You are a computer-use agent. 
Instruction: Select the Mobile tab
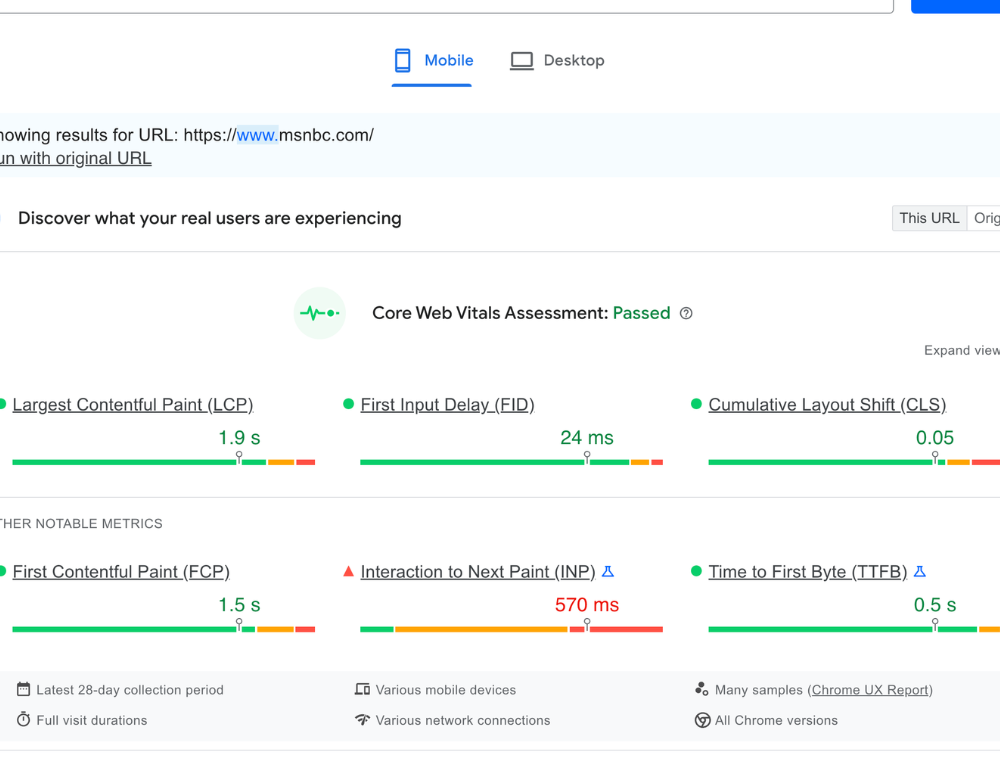pyautogui.click(x=433, y=61)
